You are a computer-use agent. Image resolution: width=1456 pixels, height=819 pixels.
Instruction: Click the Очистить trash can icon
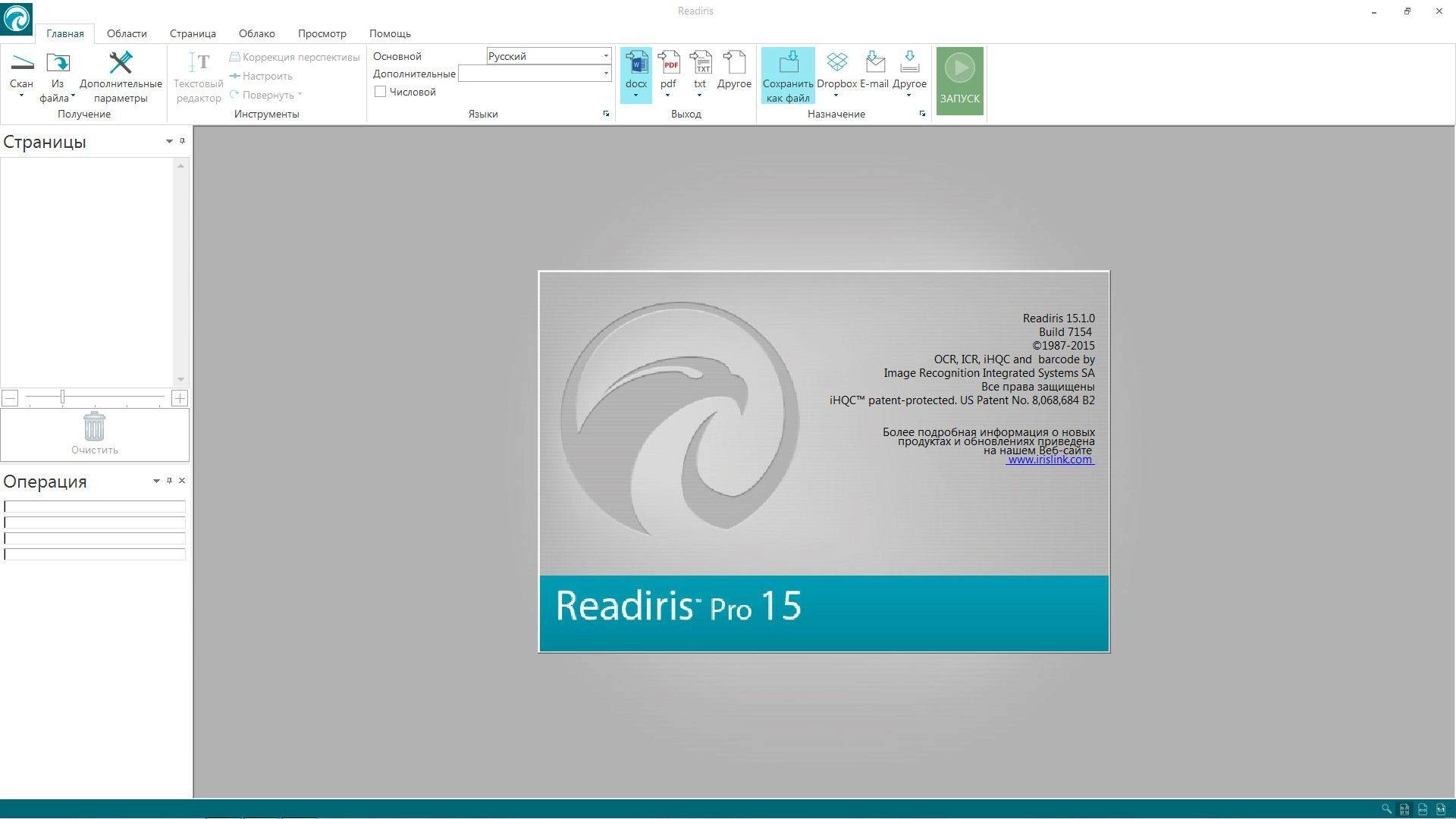(95, 427)
